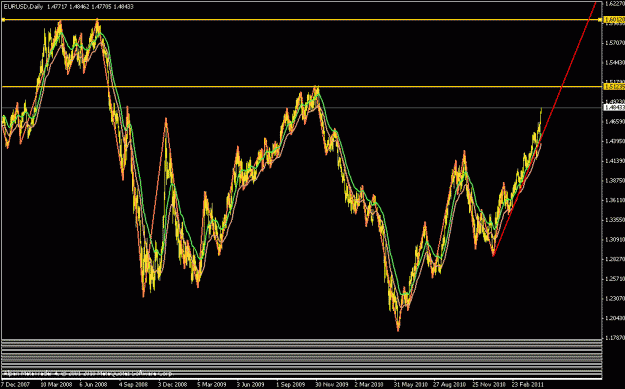Click the MetaQuotes Software Corp copyright text
Screen dimensions: 625x389
[x=88, y=374]
